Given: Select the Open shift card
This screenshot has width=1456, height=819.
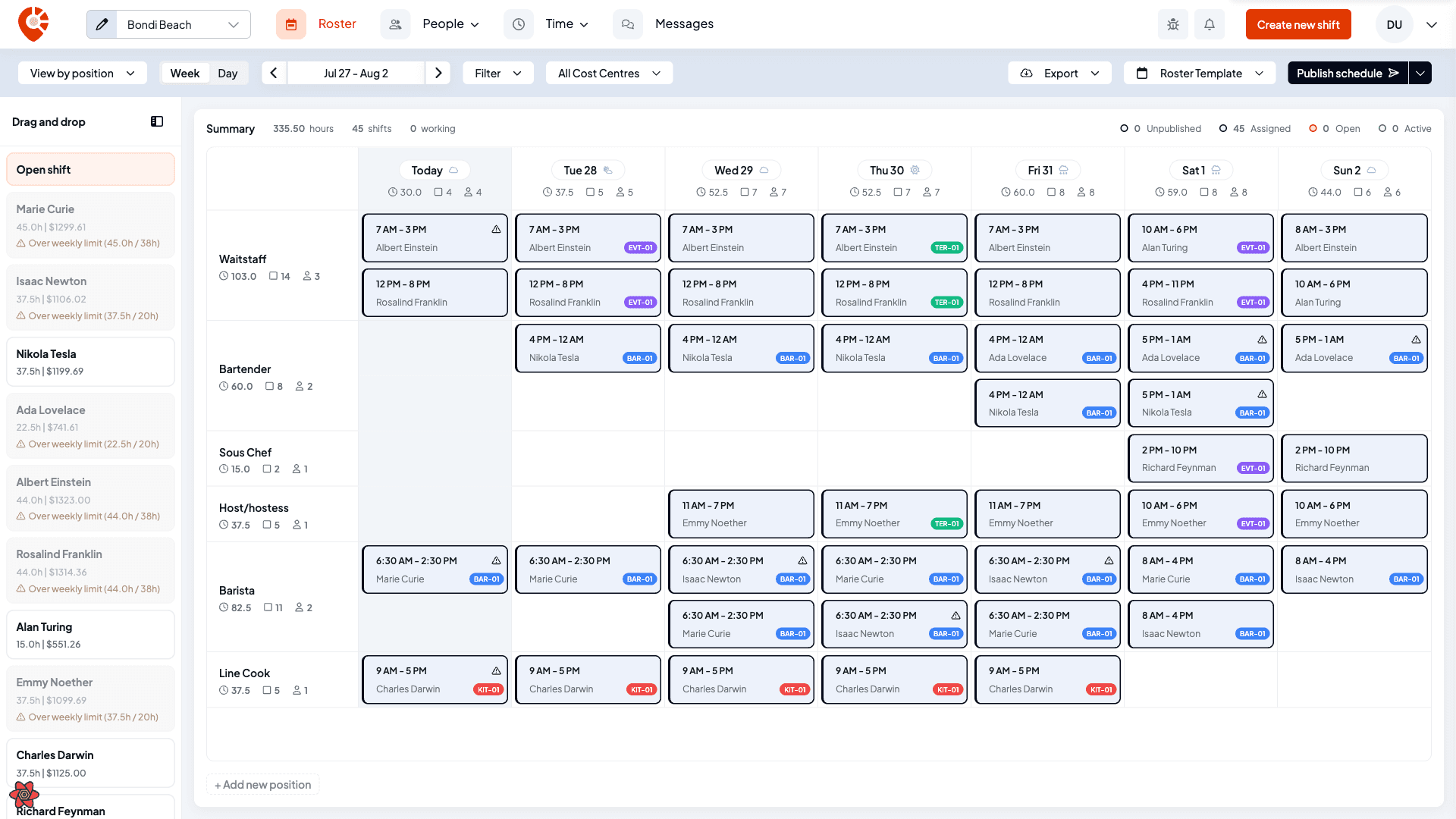Looking at the screenshot, I should 90,169.
